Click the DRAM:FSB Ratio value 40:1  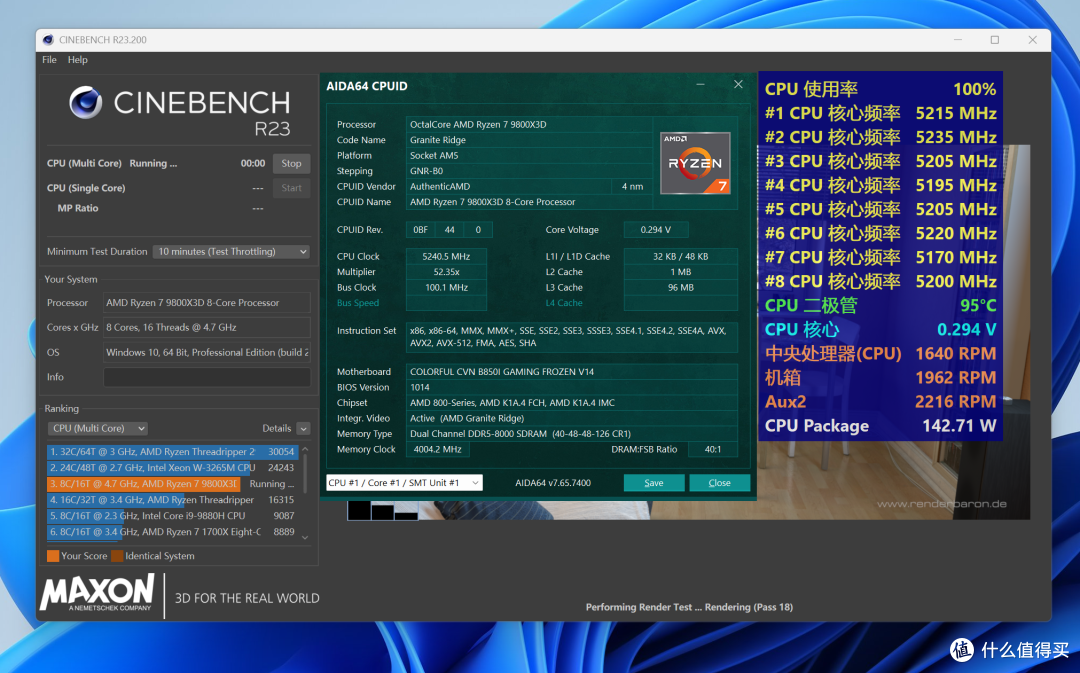click(713, 449)
